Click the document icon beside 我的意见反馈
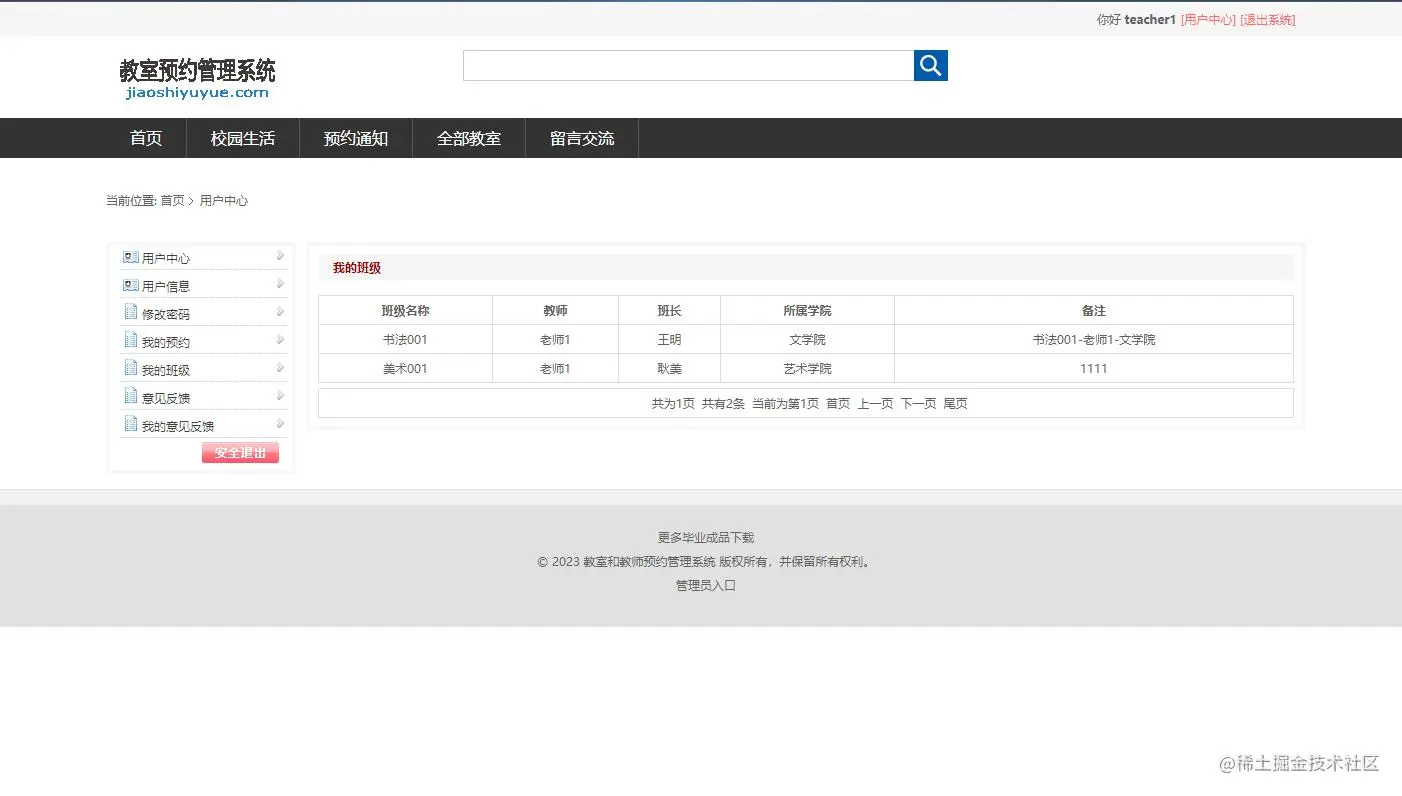Image resolution: width=1402 pixels, height=796 pixels. [x=130, y=424]
